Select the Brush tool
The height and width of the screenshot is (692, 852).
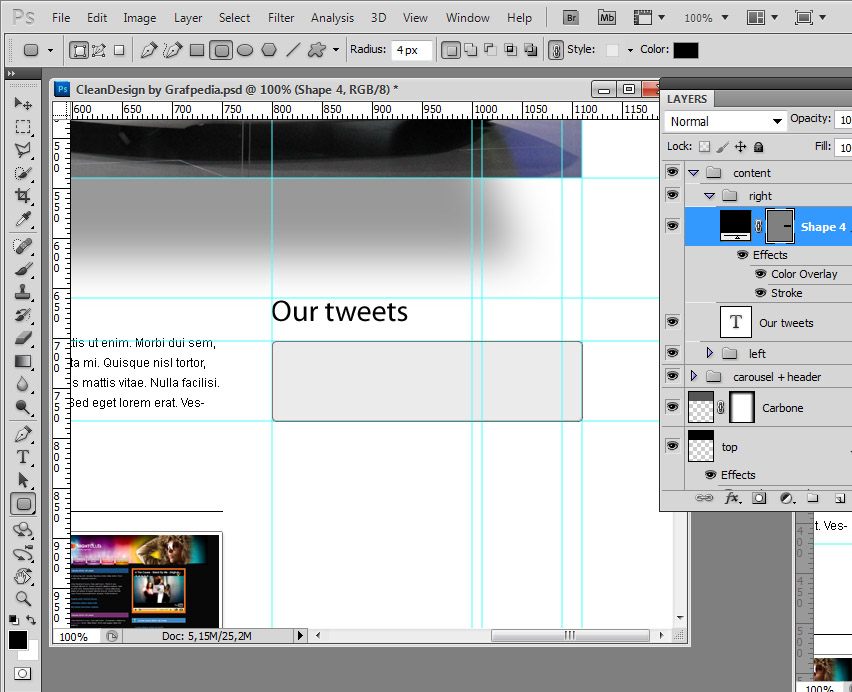point(23,269)
